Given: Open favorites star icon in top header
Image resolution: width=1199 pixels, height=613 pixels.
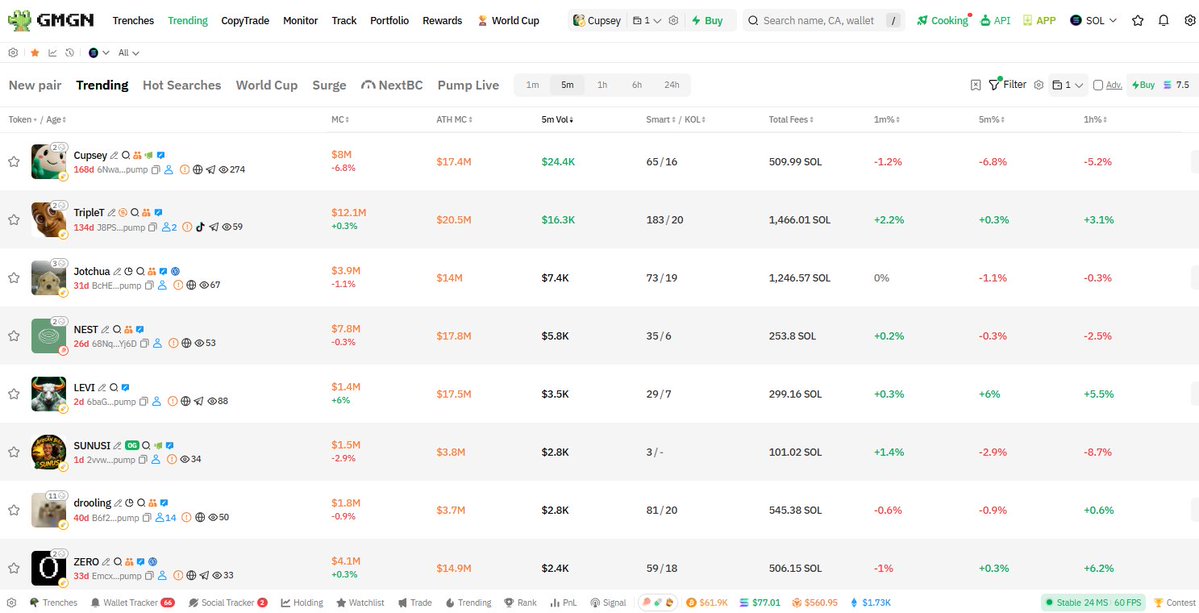Looking at the screenshot, I should point(1138,21).
